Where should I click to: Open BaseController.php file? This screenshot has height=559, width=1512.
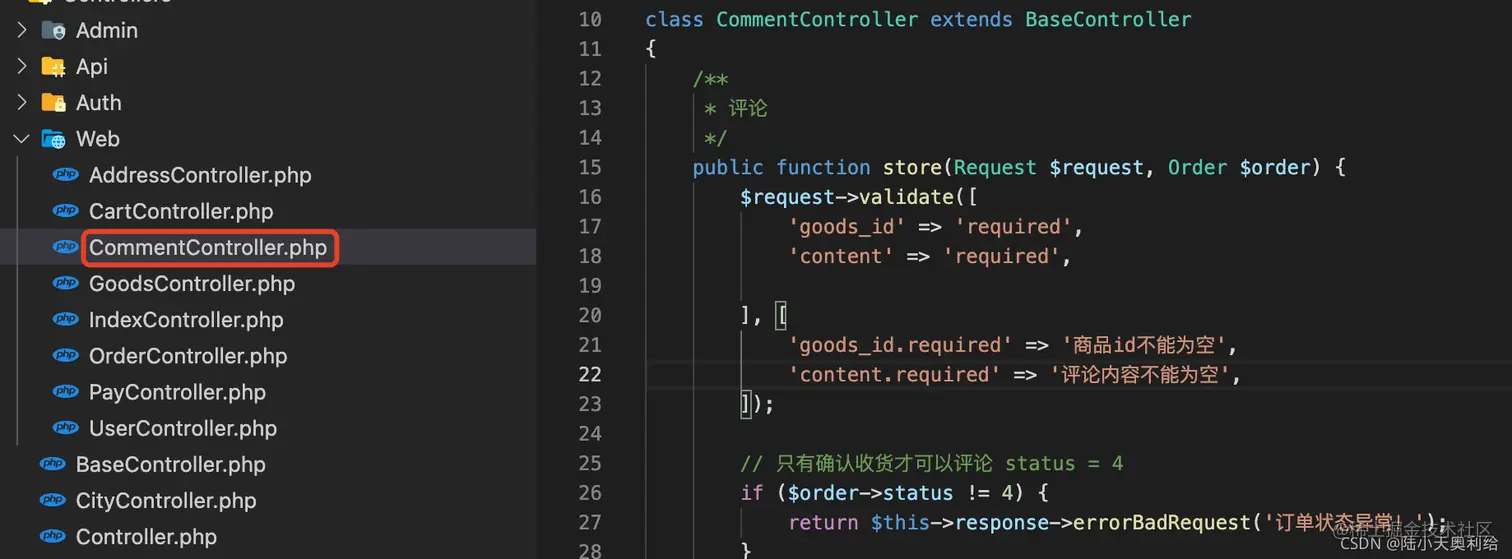pyautogui.click(x=171, y=464)
